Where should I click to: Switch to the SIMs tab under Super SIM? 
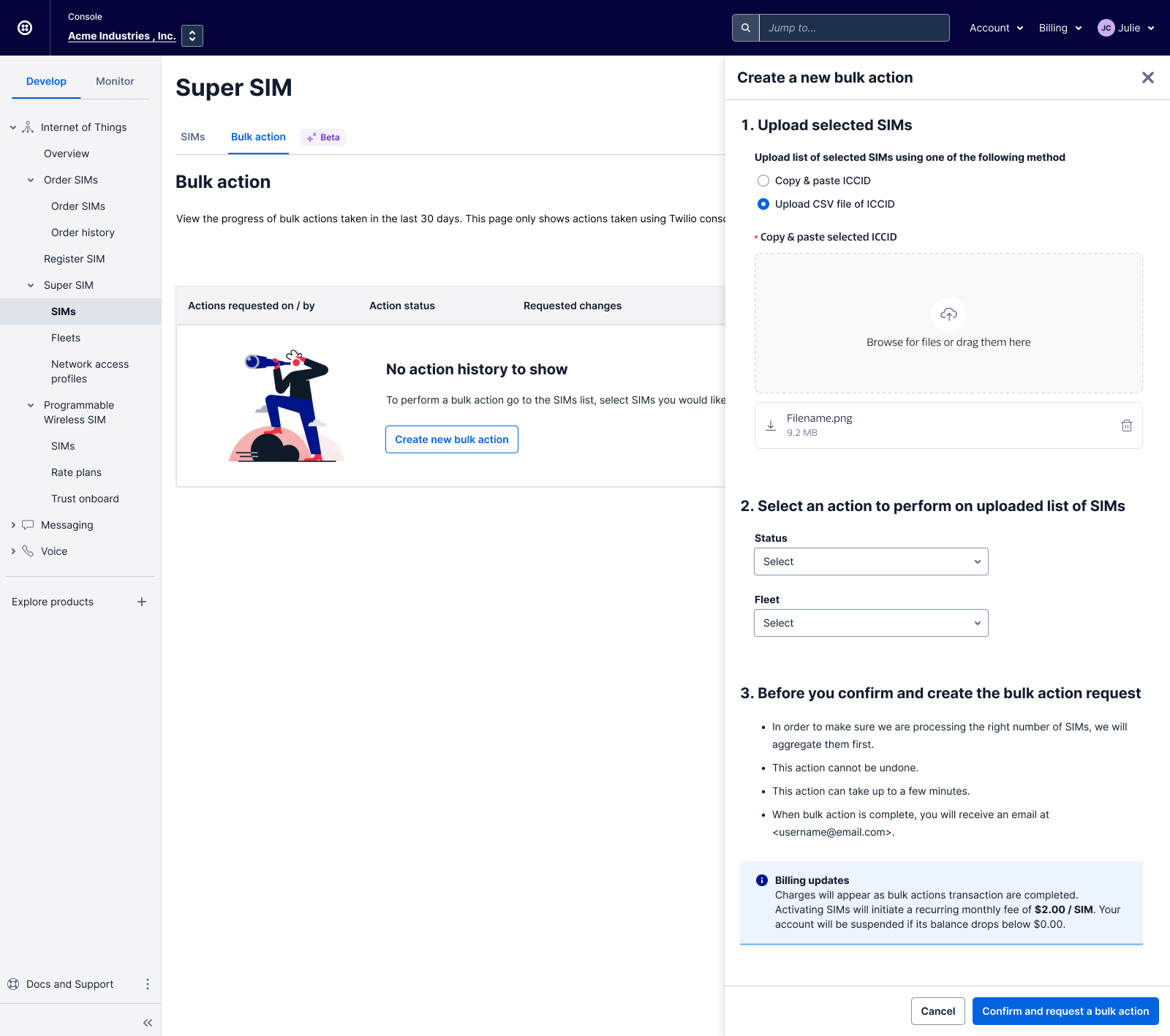click(193, 137)
